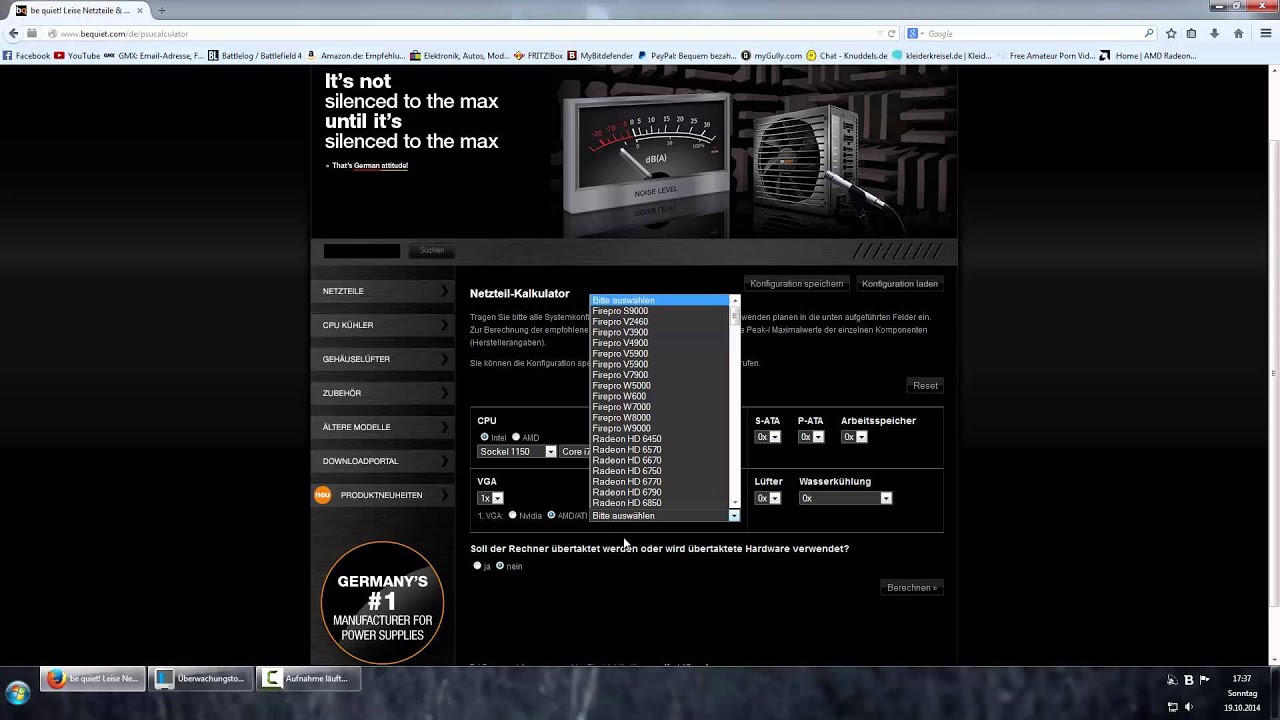Open the bookmarks list icon in toolbar
The height and width of the screenshot is (720, 1280).
coord(1191,33)
